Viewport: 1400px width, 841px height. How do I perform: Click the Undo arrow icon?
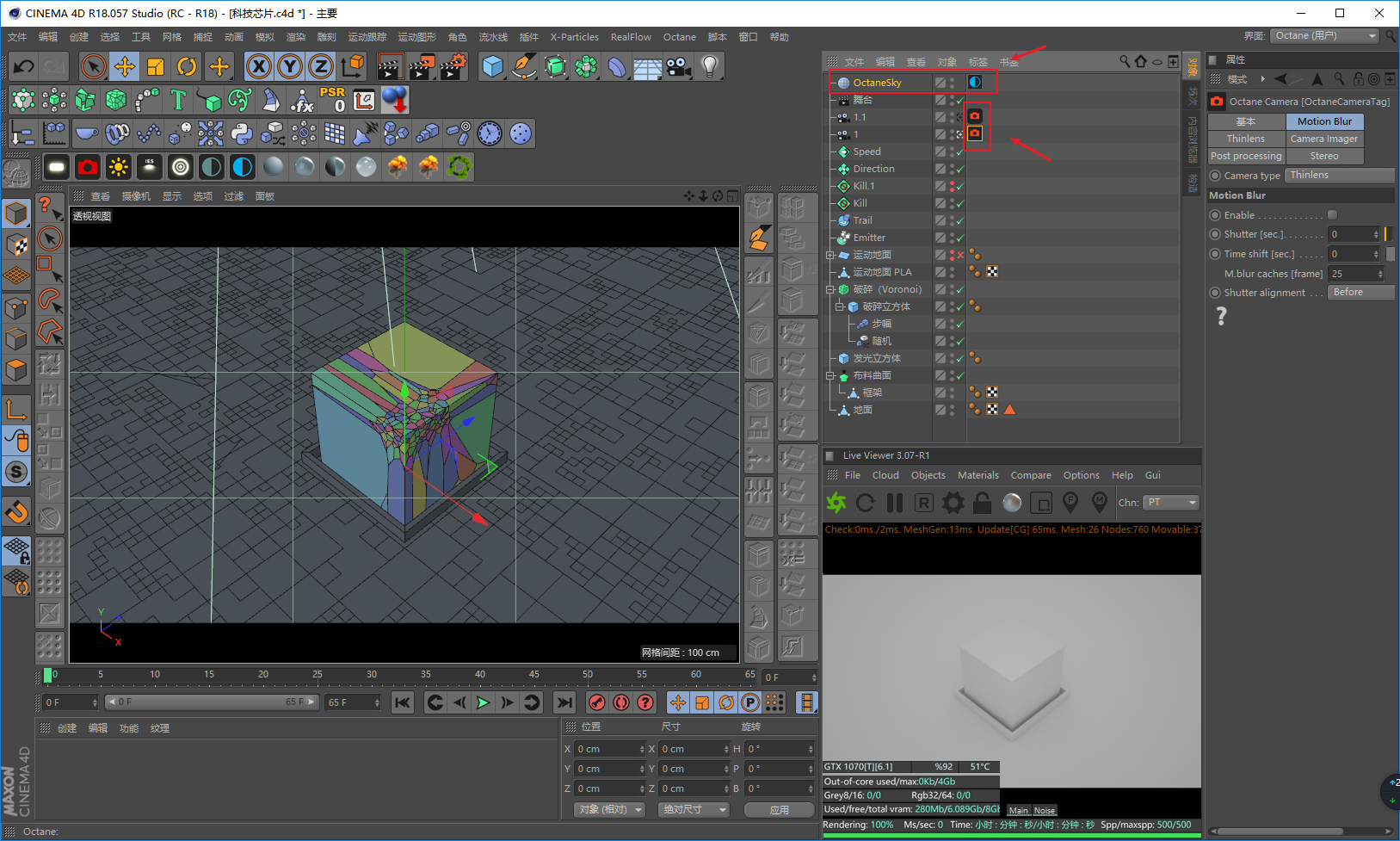click(x=23, y=66)
